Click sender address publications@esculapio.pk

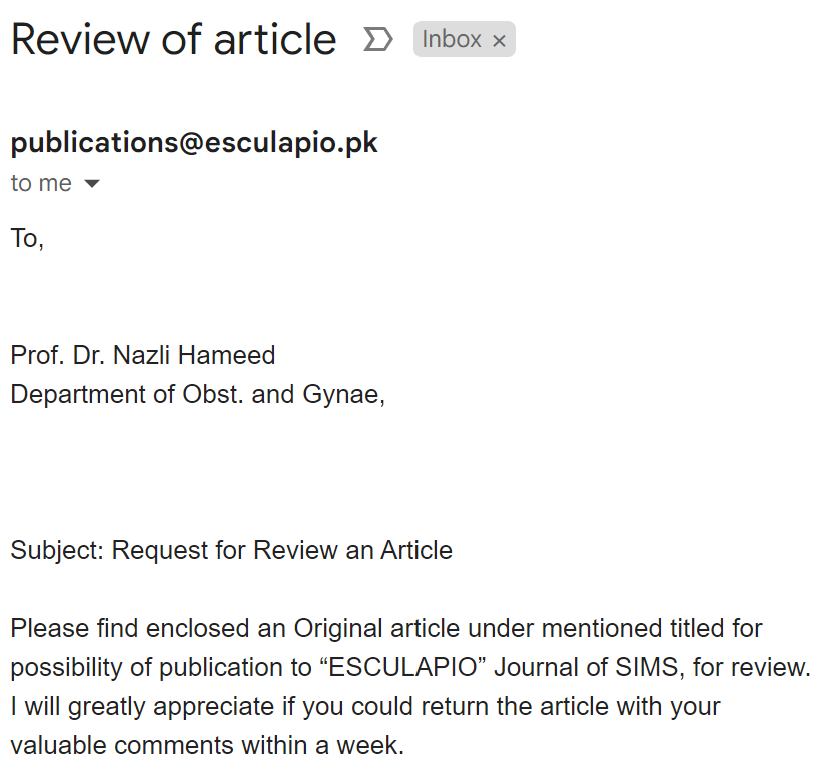point(194,143)
